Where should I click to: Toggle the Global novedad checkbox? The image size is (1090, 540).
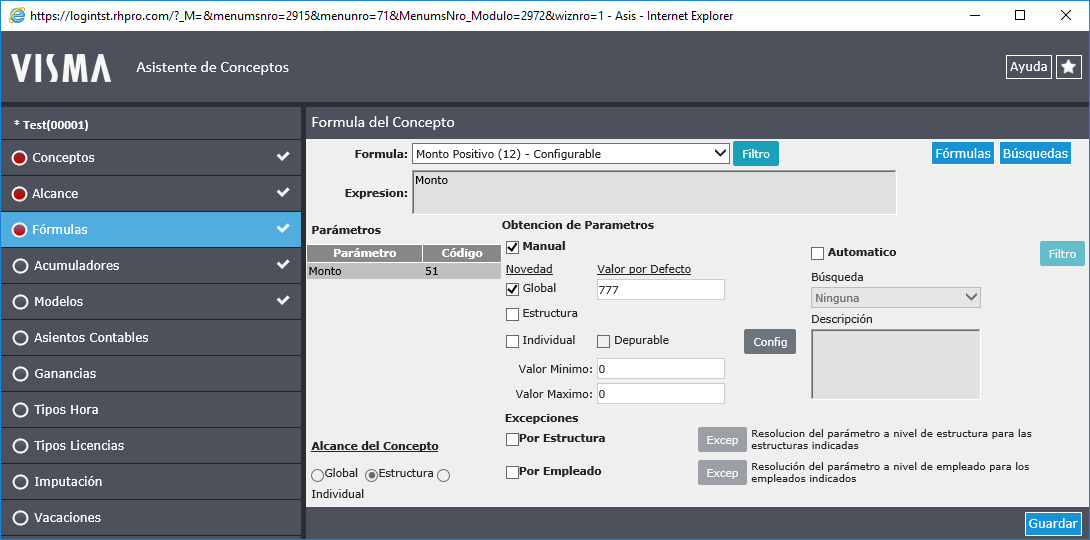[512, 289]
